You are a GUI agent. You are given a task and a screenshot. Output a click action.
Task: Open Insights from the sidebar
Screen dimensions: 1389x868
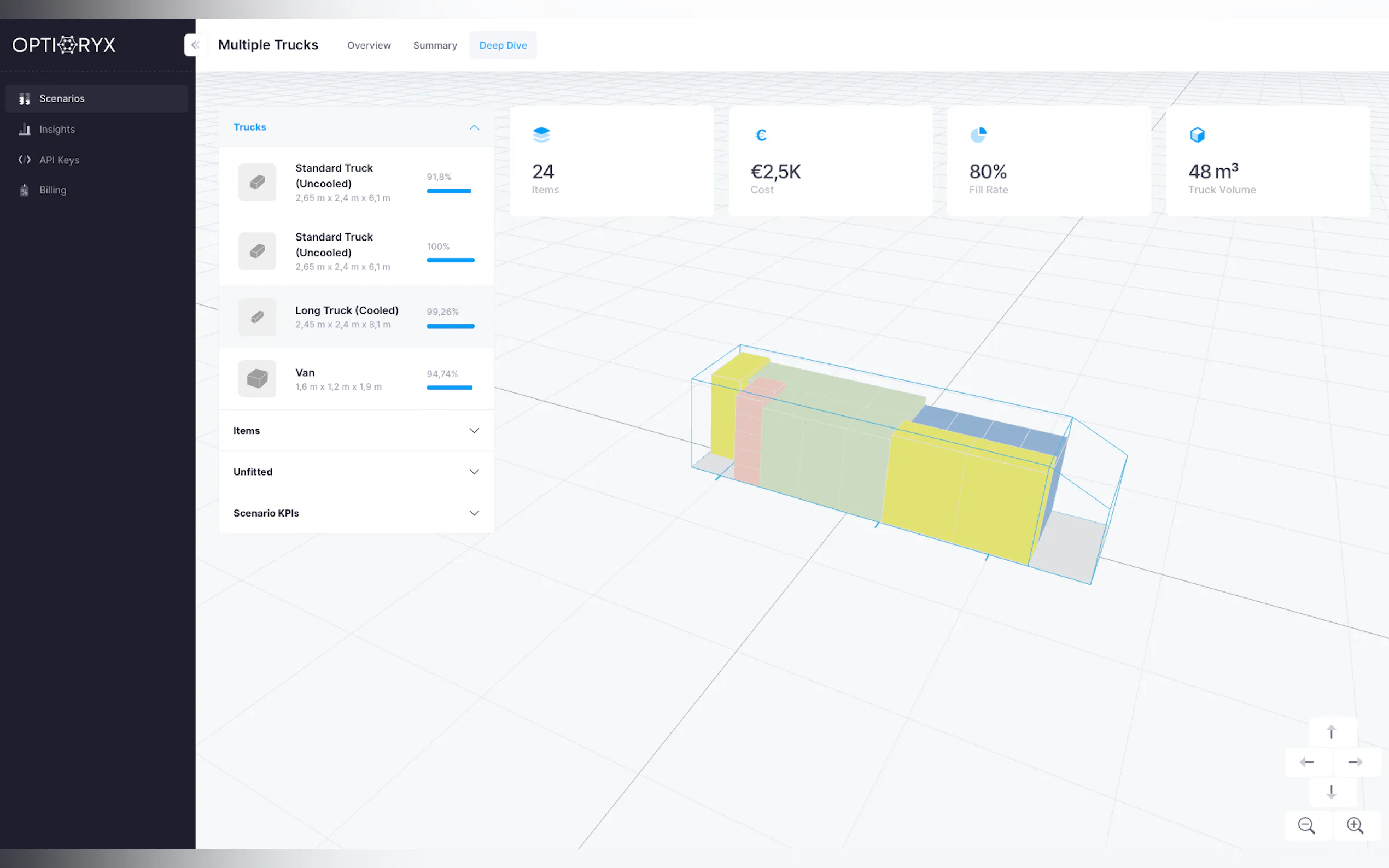tap(57, 129)
